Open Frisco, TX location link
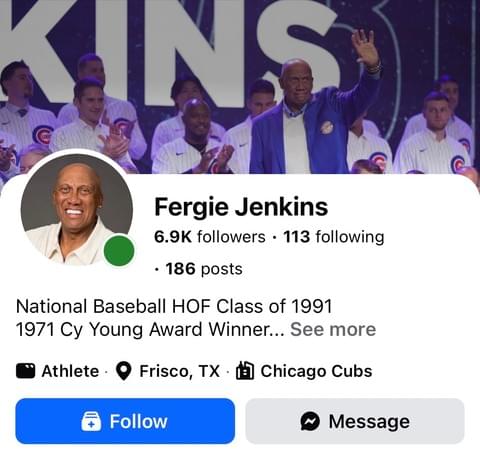 coord(180,371)
